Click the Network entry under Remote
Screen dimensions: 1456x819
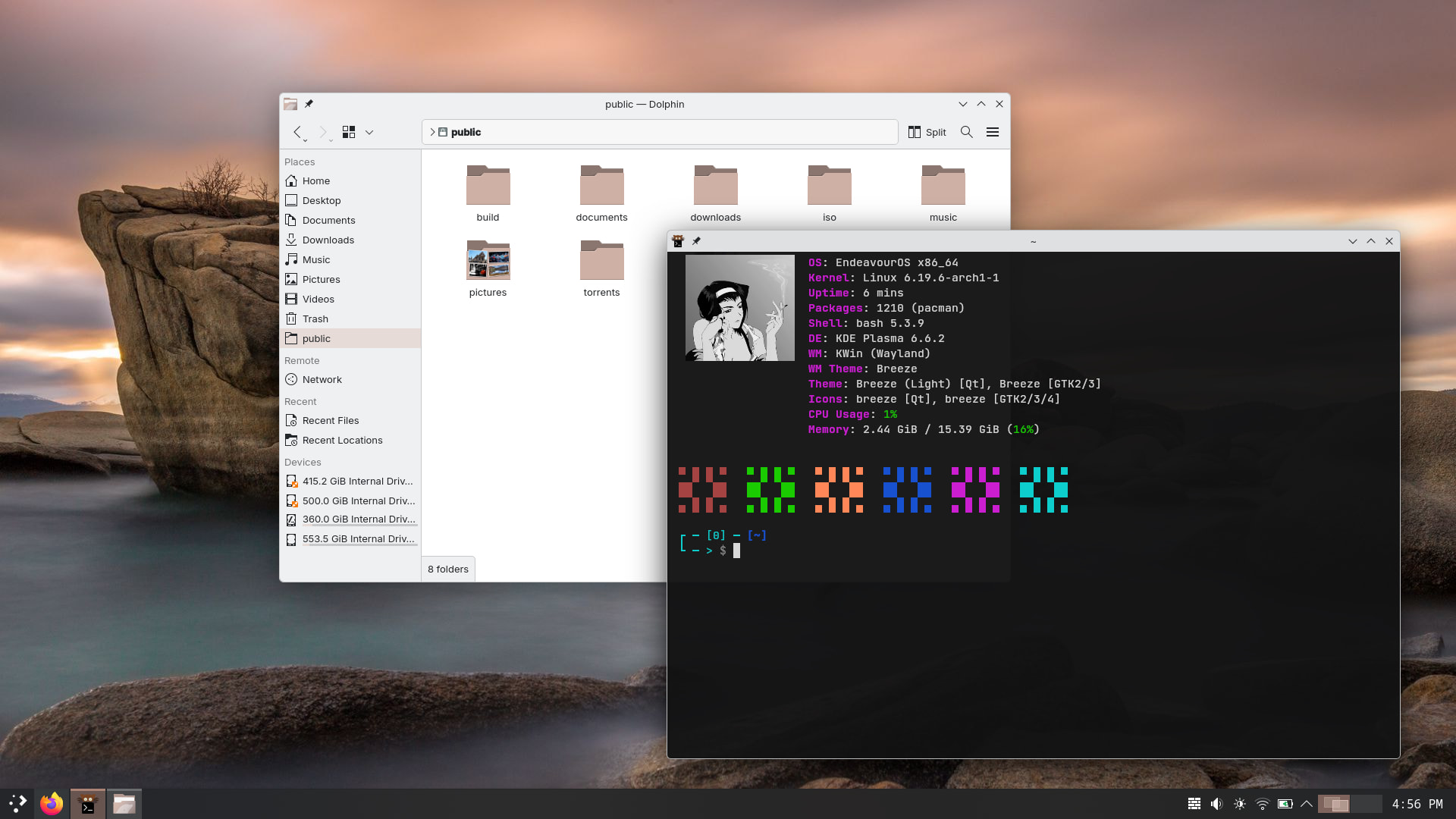pyautogui.click(x=322, y=379)
